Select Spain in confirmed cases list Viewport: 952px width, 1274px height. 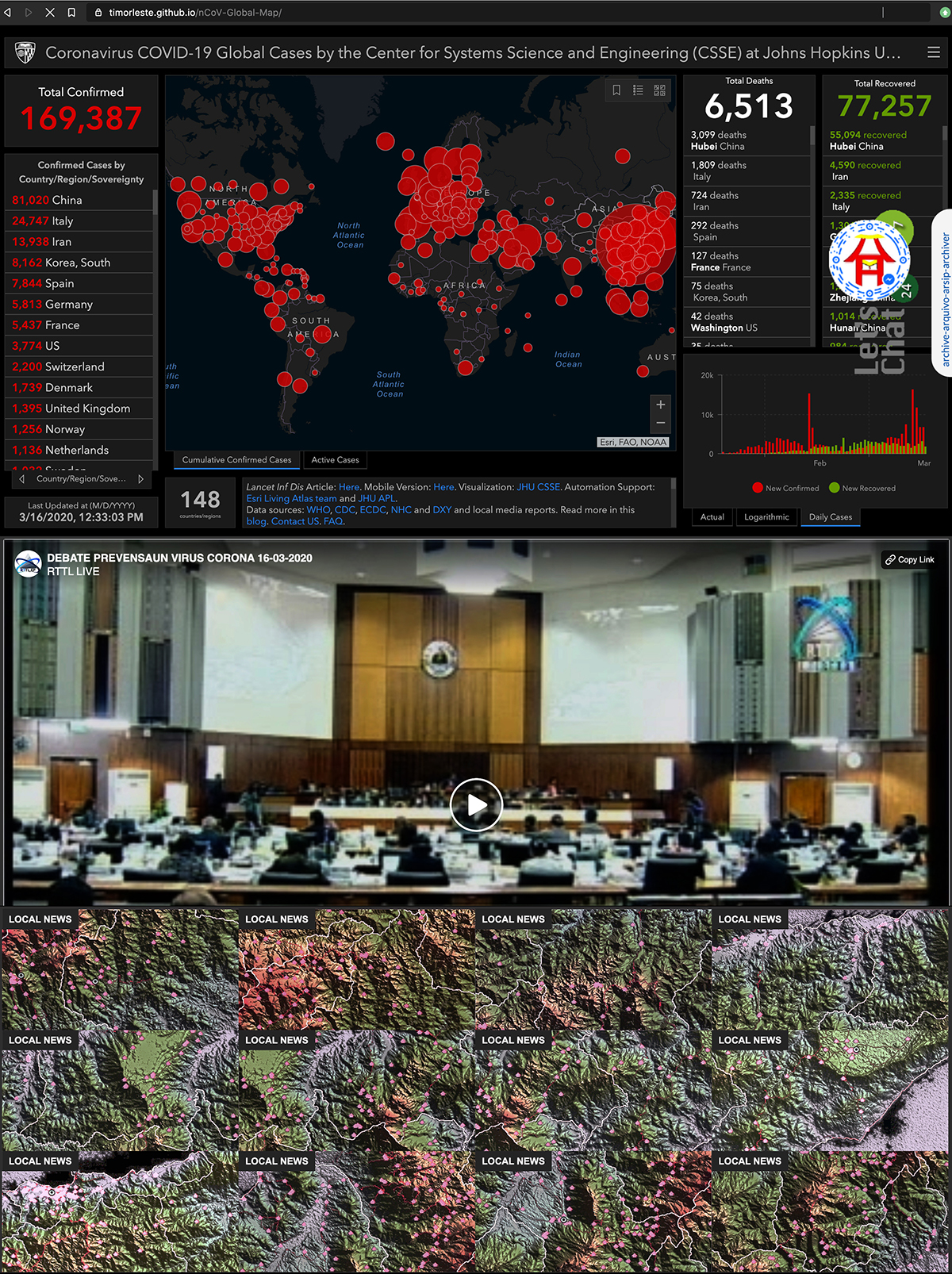pyautogui.click(x=79, y=283)
